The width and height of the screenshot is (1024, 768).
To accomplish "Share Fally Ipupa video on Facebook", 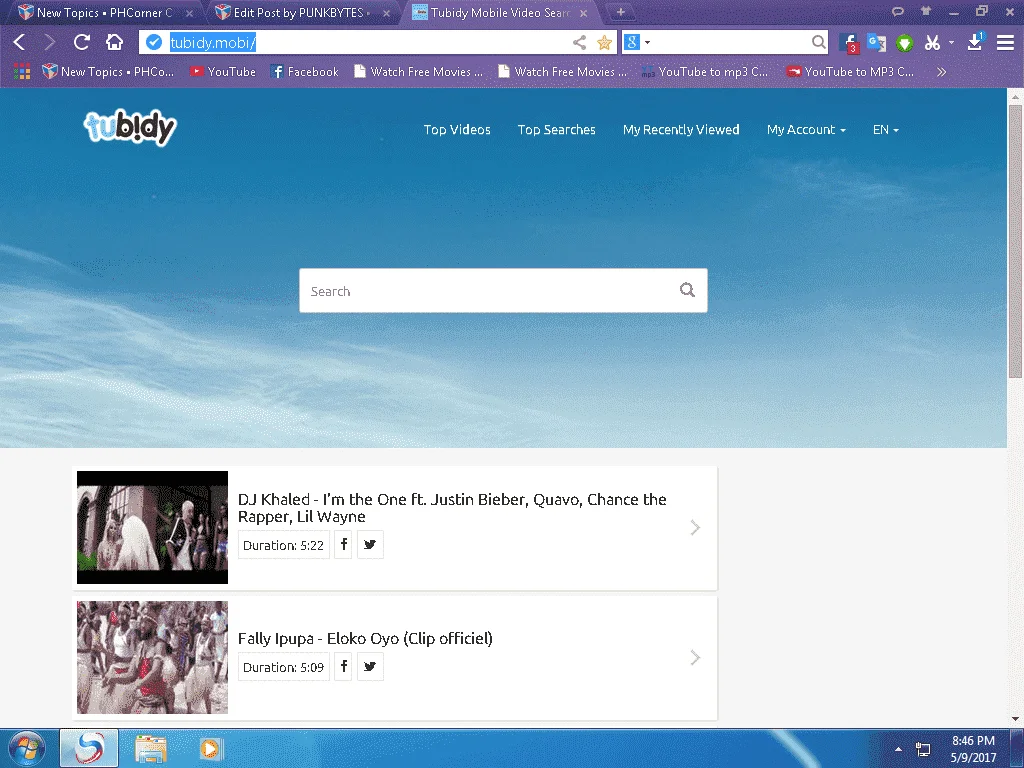I will coord(344,666).
